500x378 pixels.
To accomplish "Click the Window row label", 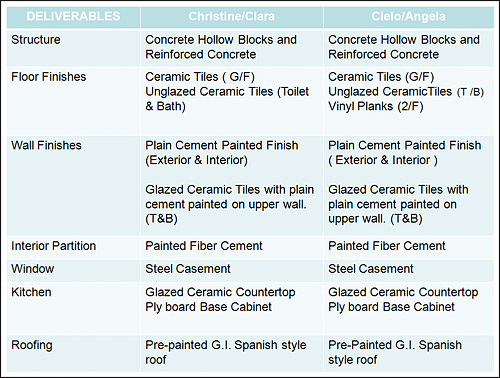I will click(x=33, y=269).
